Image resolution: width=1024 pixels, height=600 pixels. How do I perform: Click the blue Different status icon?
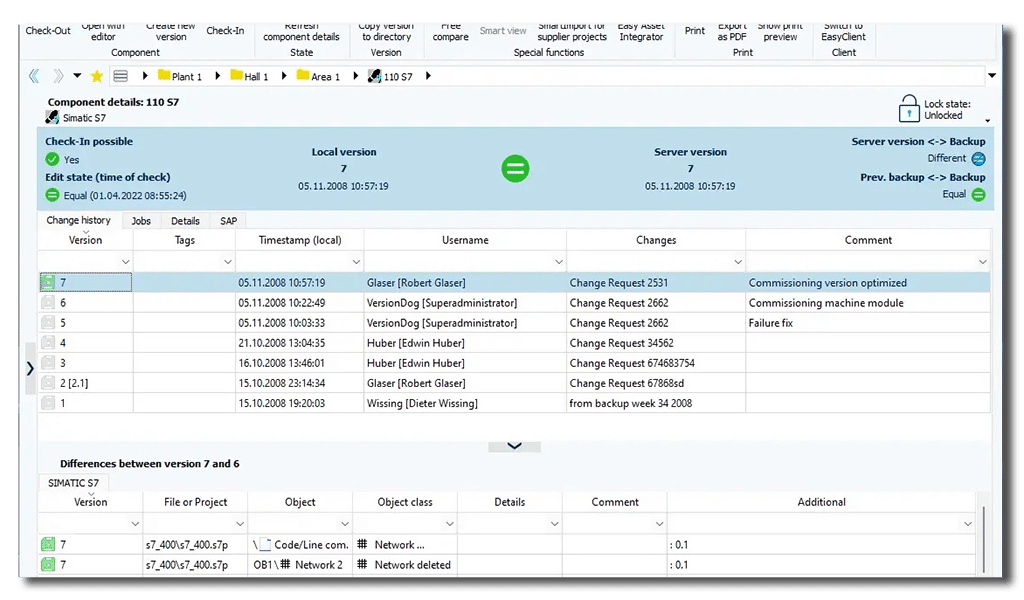(978, 158)
